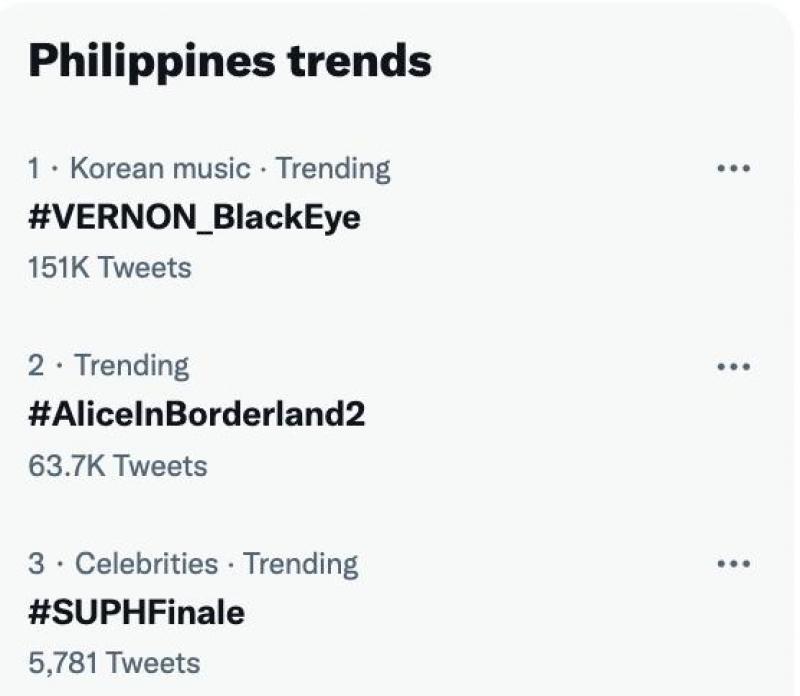Image resolution: width=800 pixels, height=696 pixels.
Task: Click the 151K Tweets count
Action: pyautogui.click(x=110, y=267)
